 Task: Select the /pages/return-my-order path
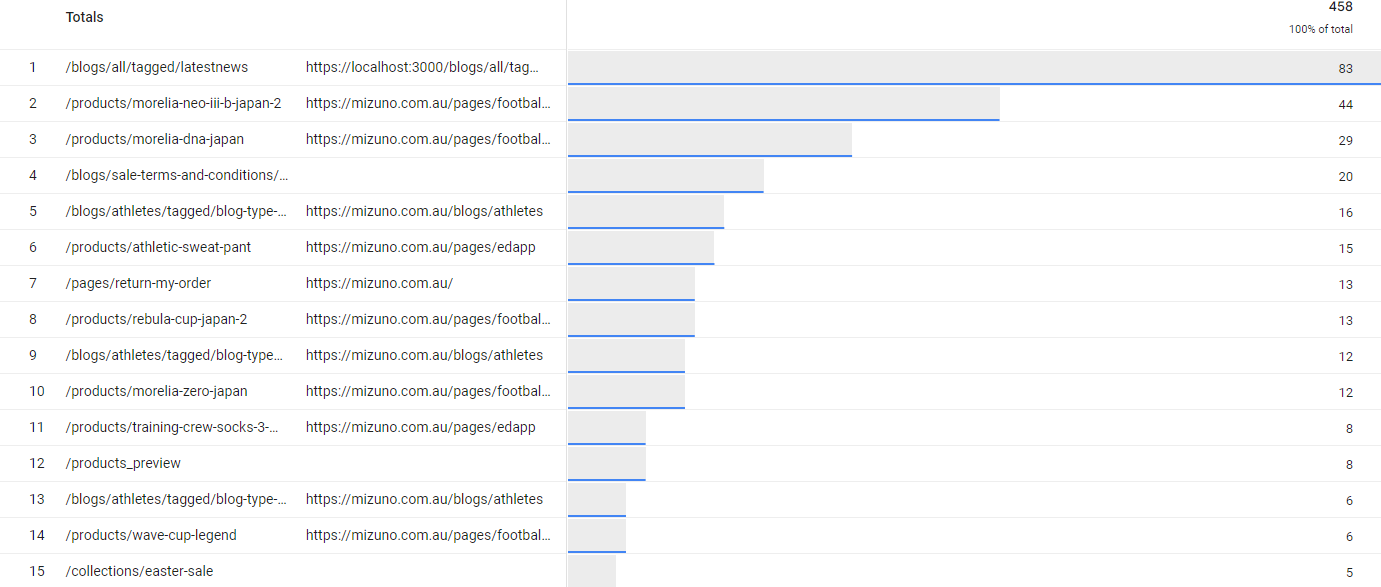coord(138,284)
